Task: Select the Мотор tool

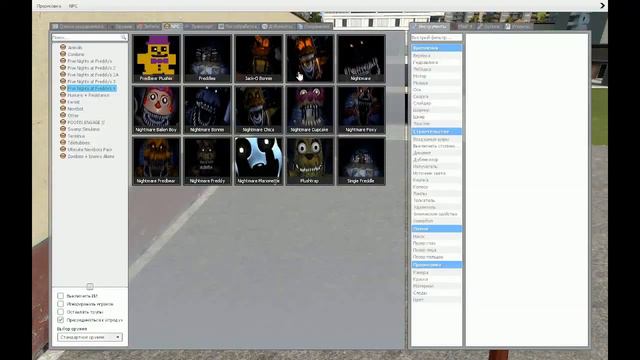Action: (436, 76)
